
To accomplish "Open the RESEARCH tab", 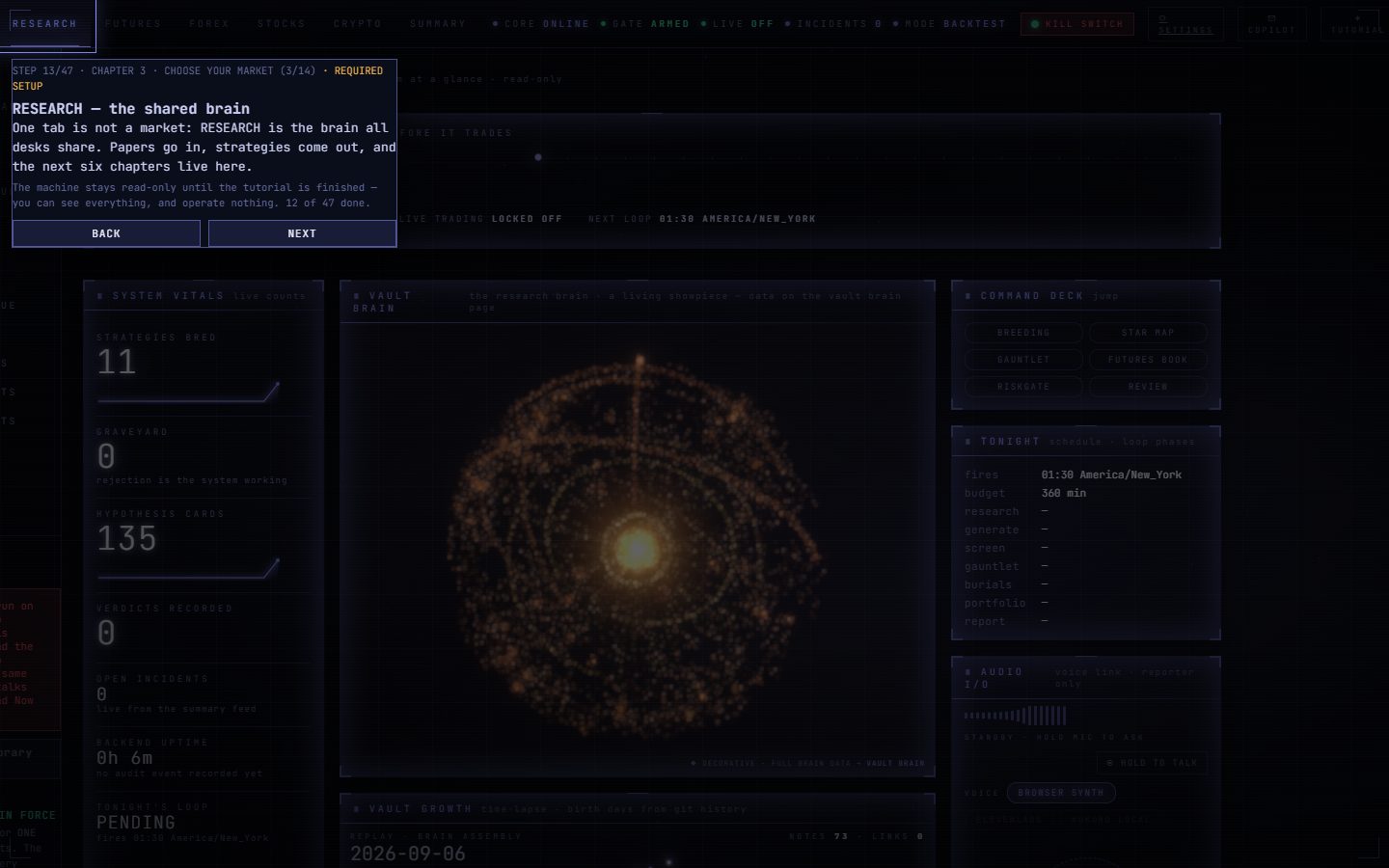I will pos(44,24).
